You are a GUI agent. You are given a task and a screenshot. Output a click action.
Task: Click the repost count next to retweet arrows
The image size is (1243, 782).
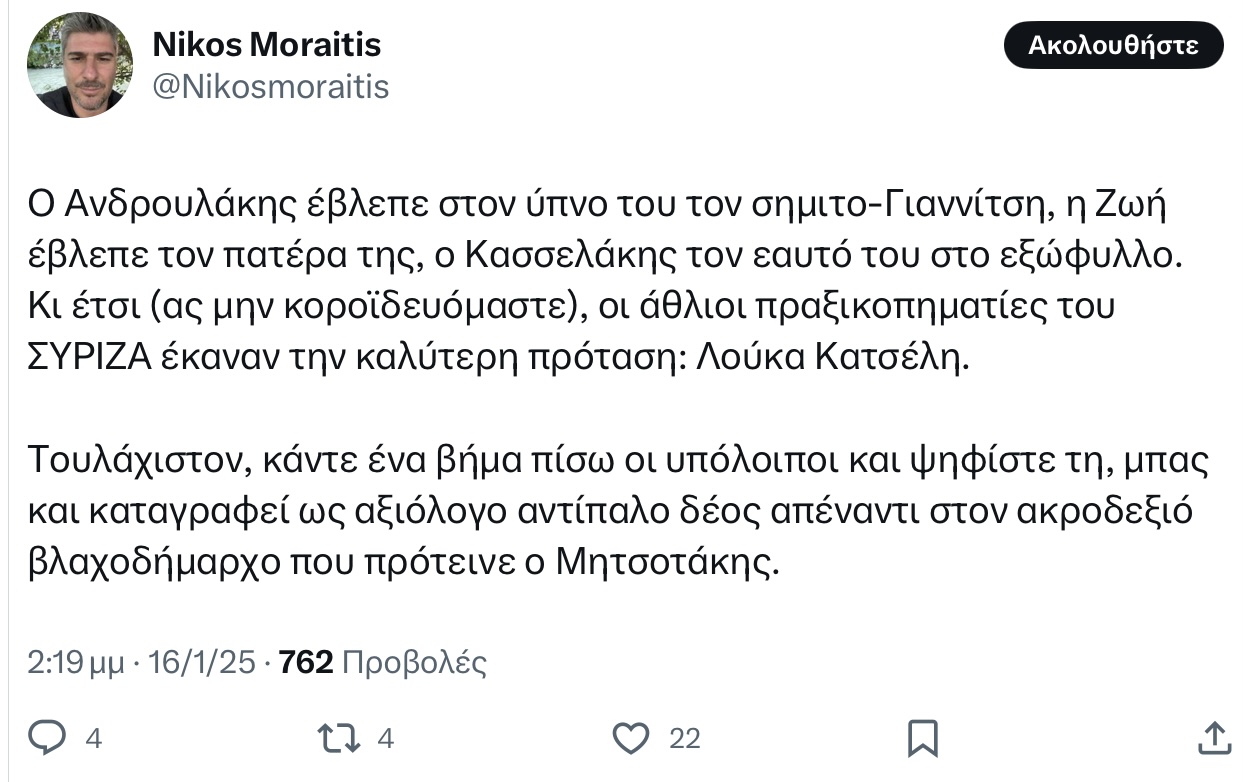point(385,739)
